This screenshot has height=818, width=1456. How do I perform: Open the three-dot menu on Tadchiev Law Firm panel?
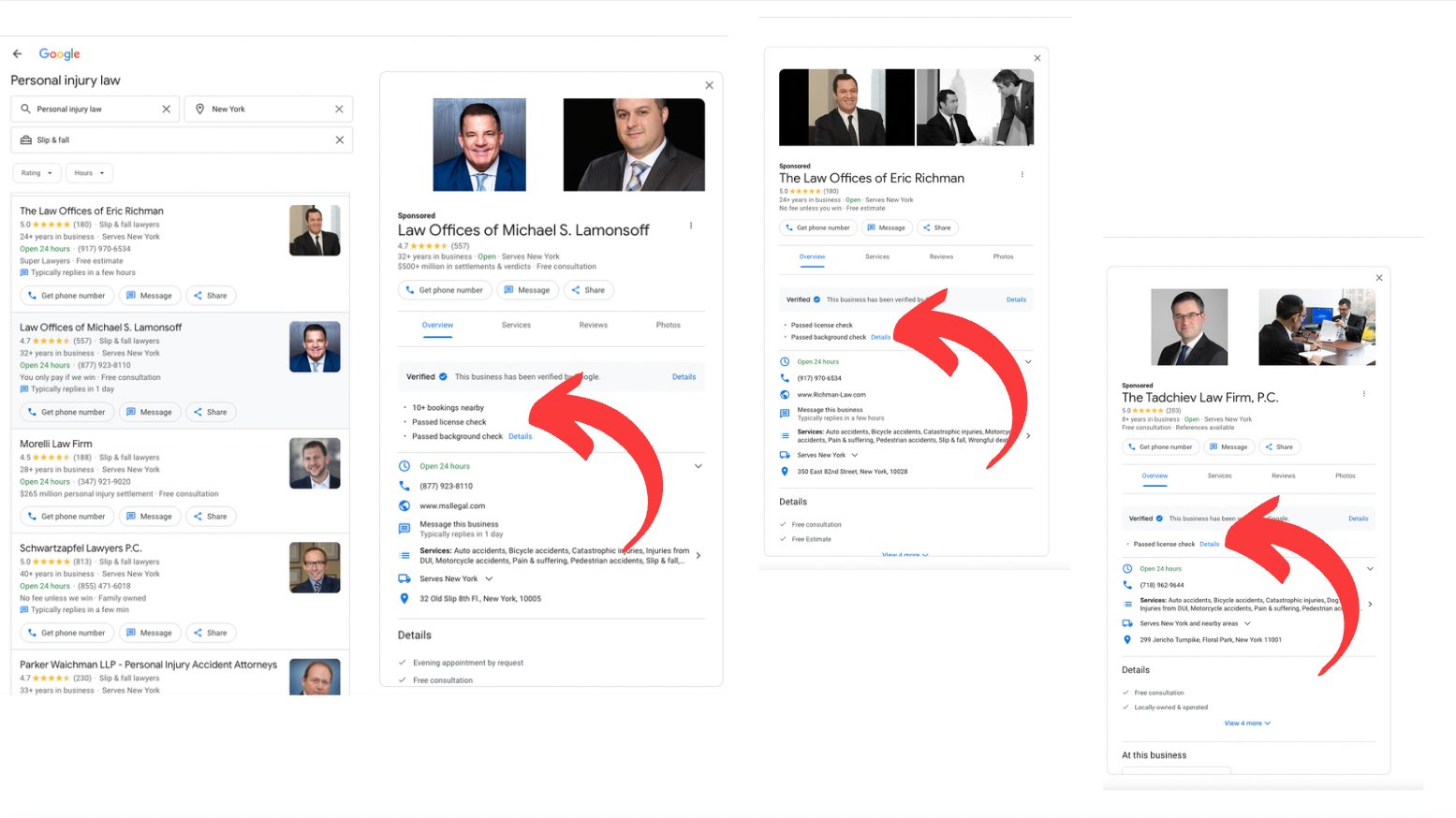(1364, 394)
